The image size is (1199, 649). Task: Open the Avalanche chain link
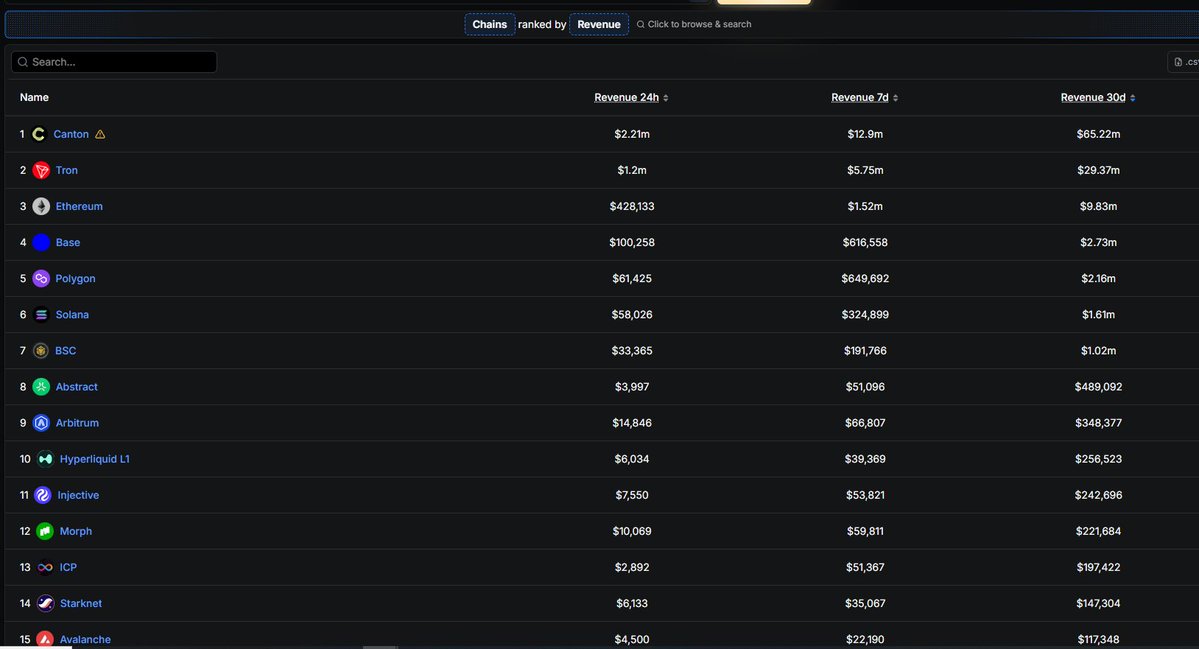tap(85, 639)
